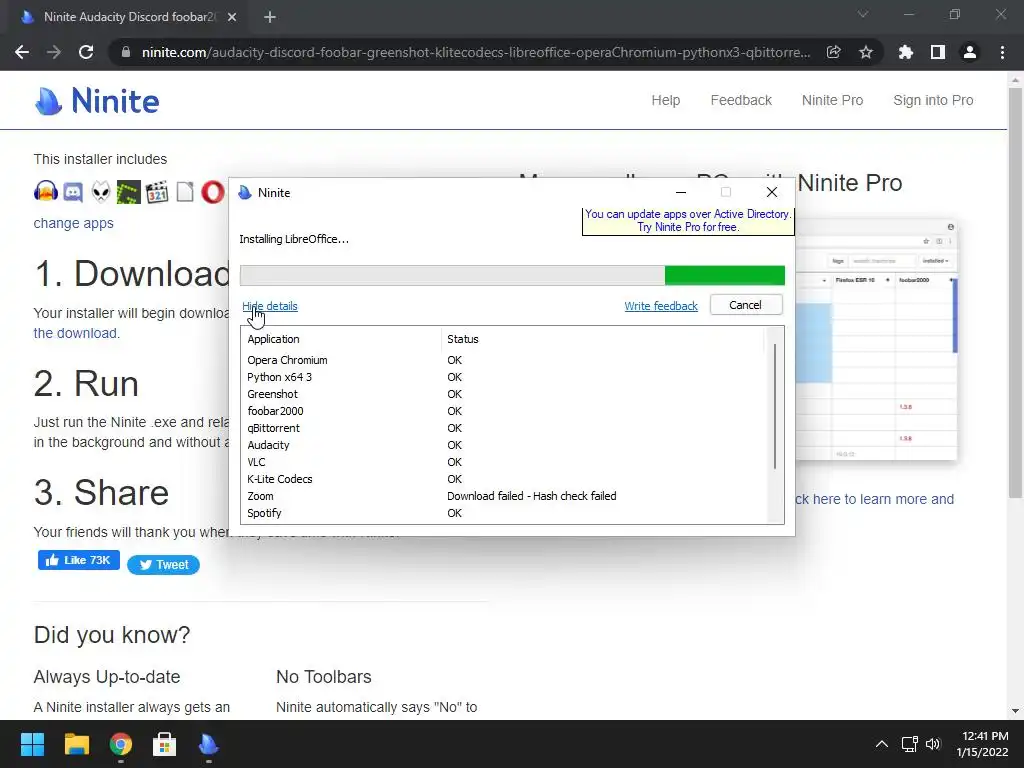Click the LibreOffice document icon

click(185, 192)
